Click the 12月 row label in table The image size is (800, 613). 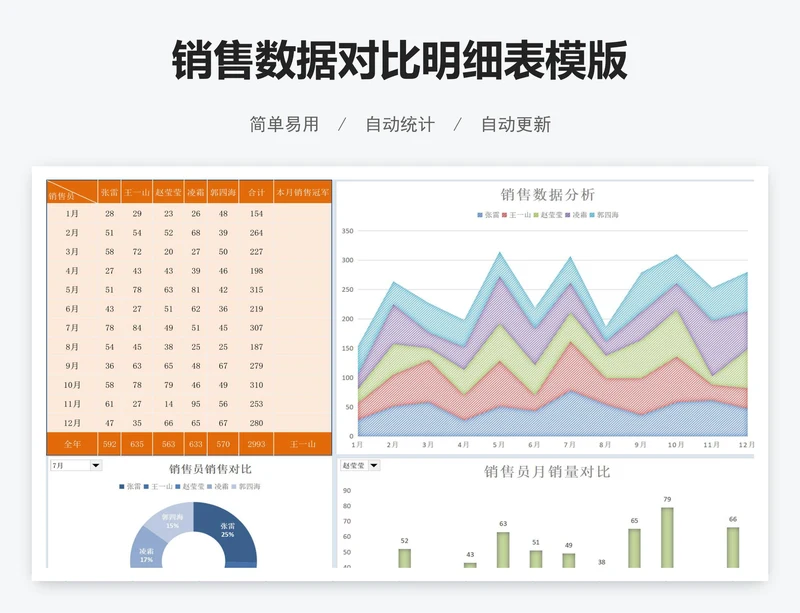pos(72,423)
